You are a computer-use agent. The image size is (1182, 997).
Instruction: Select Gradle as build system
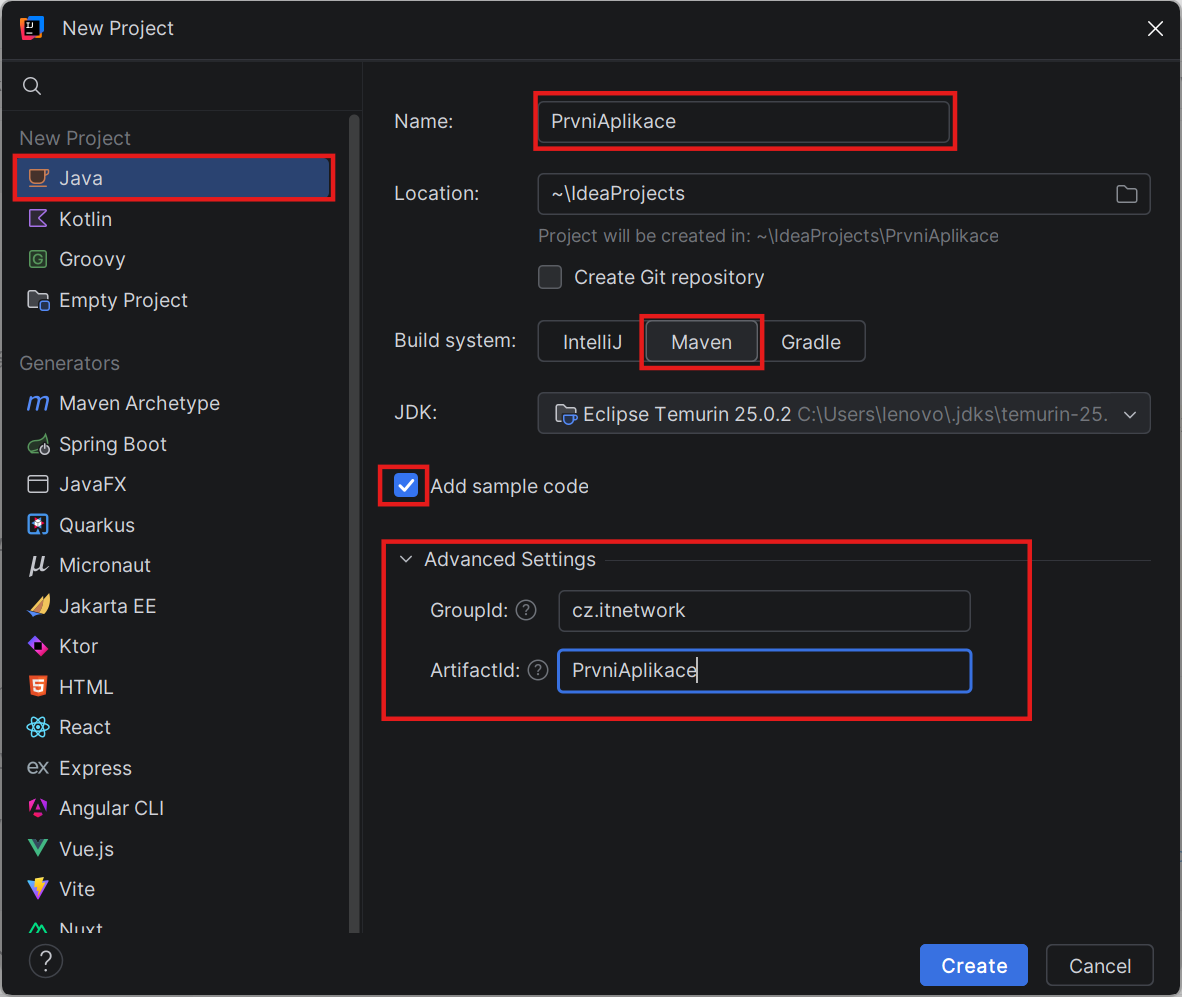tap(811, 342)
